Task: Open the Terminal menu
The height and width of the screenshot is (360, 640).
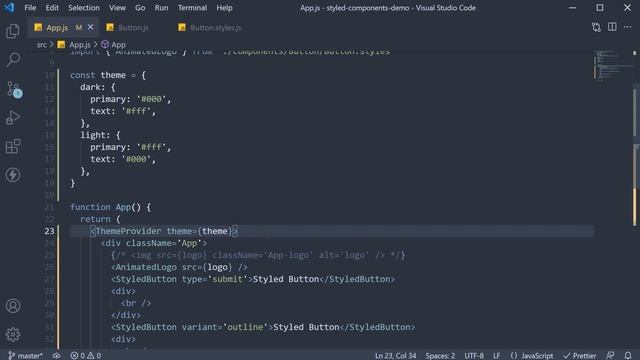Action: 192,8
